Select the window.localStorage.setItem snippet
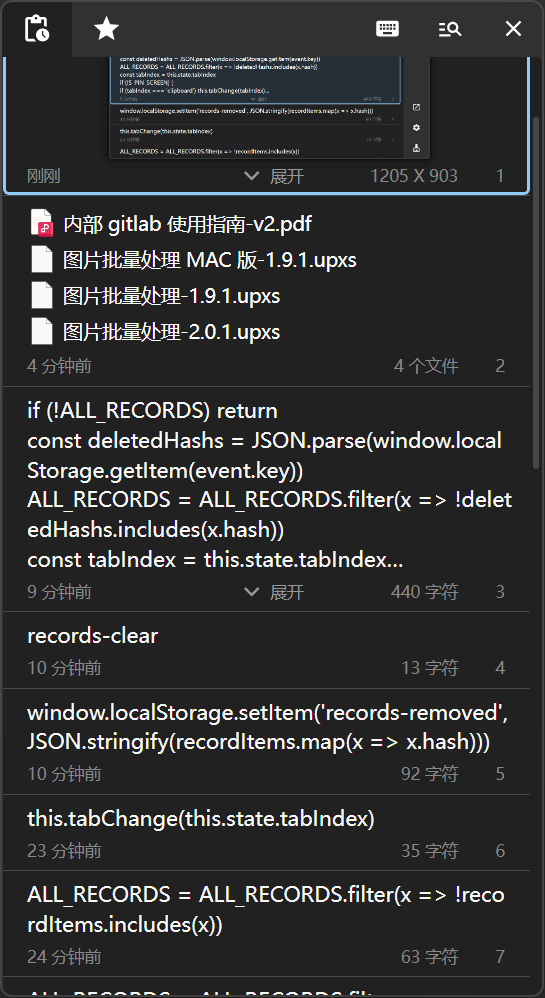This screenshot has height=998, width=545. 266,741
